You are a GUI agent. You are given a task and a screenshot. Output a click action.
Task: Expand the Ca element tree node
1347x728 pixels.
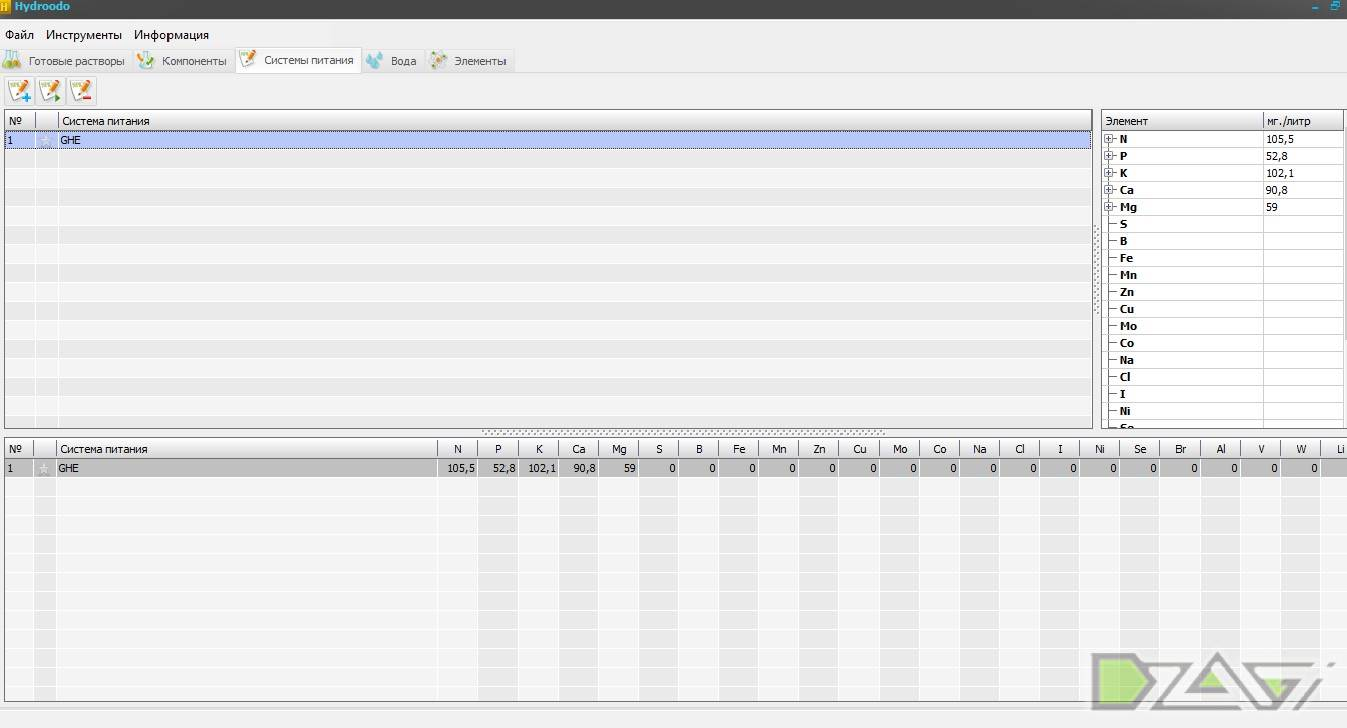[x=1109, y=190]
